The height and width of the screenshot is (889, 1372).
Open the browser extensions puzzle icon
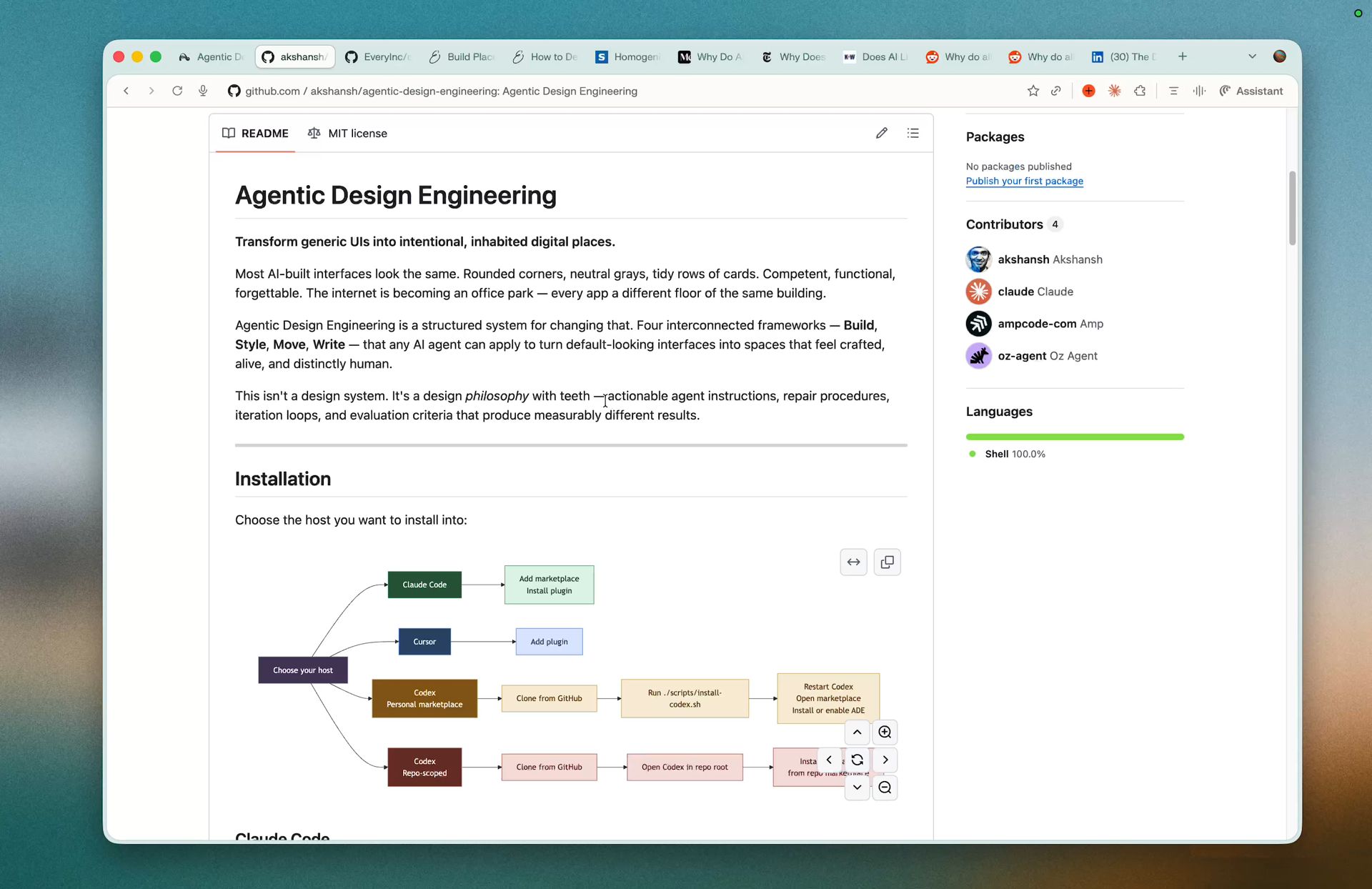(1140, 91)
